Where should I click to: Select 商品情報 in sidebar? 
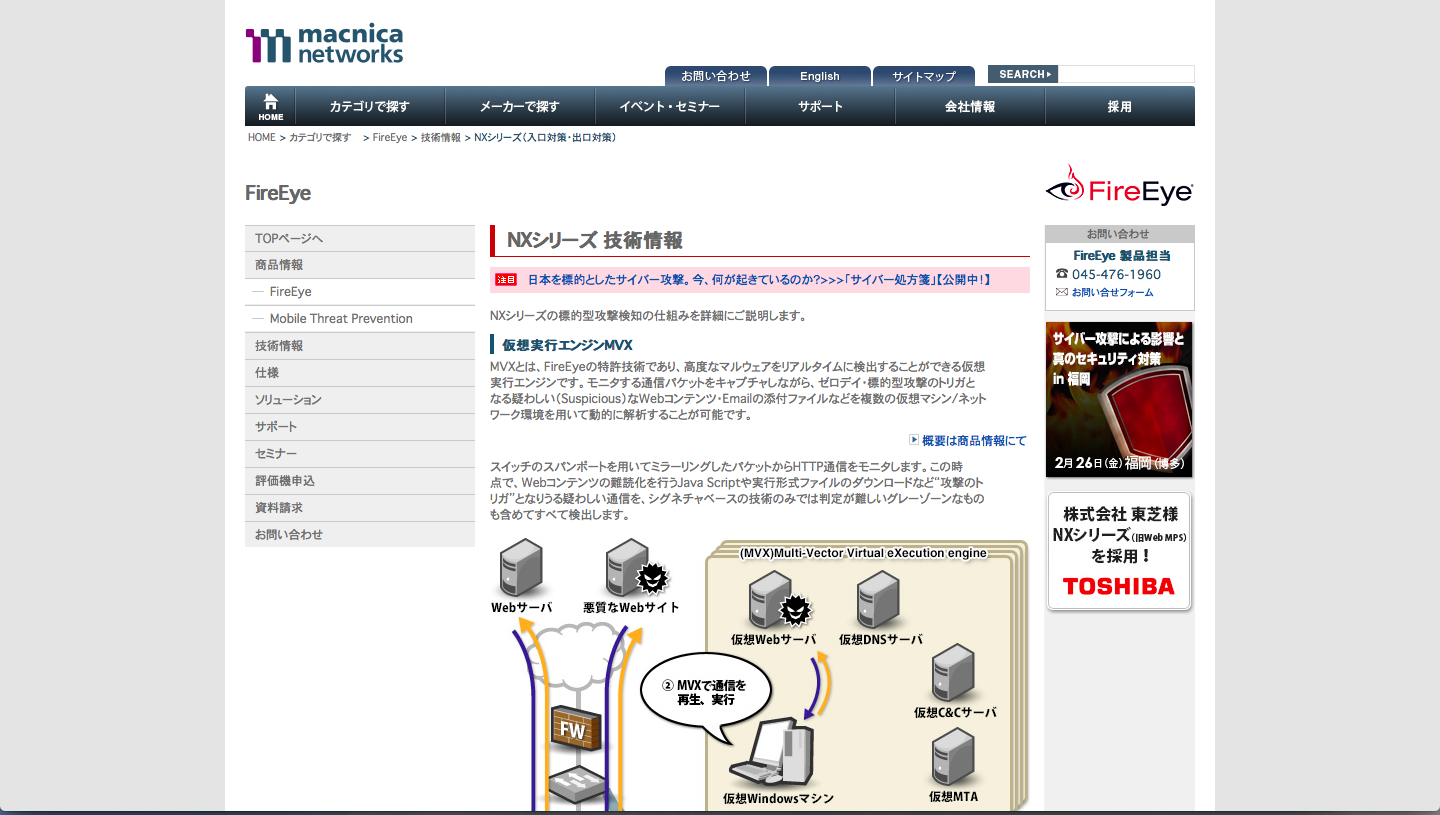point(360,265)
